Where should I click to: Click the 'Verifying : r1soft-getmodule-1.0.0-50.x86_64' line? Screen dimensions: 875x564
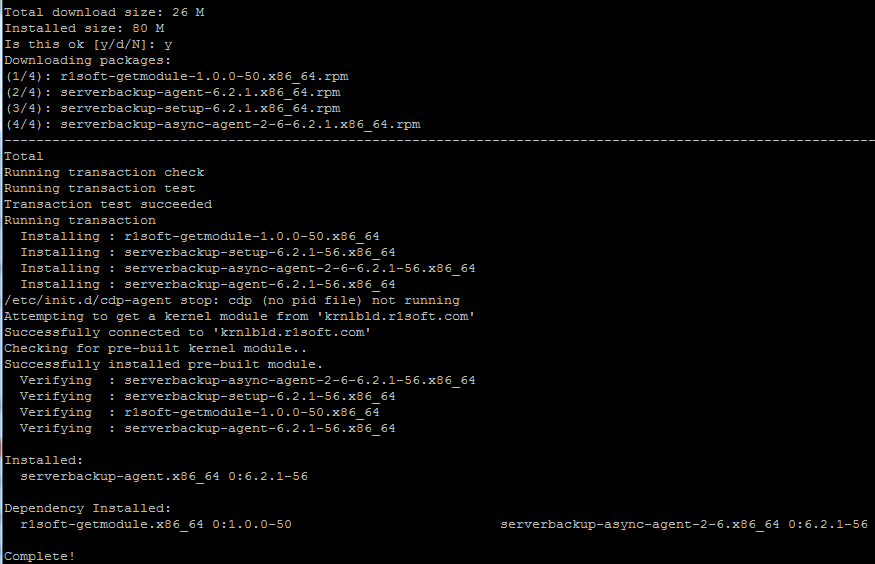[x=200, y=412]
